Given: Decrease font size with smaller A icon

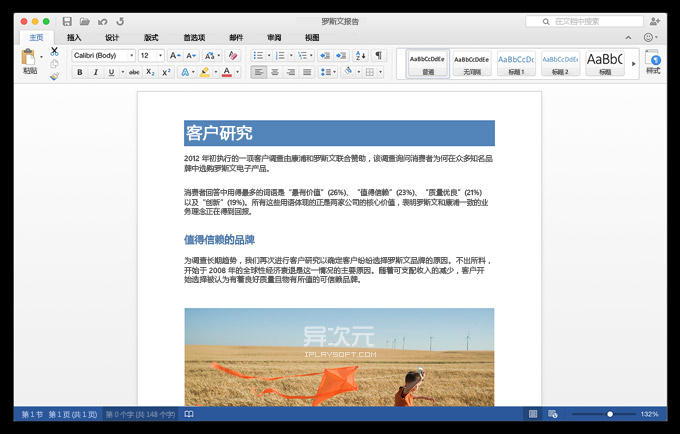Looking at the screenshot, I should 191,55.
